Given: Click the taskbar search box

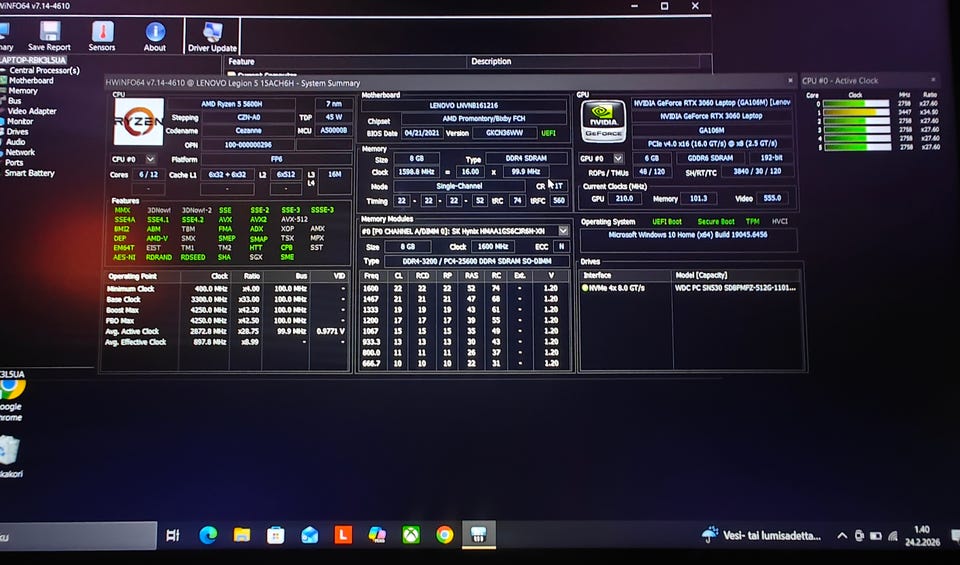Looking at the screenshot, I should [x=78, y=536].
